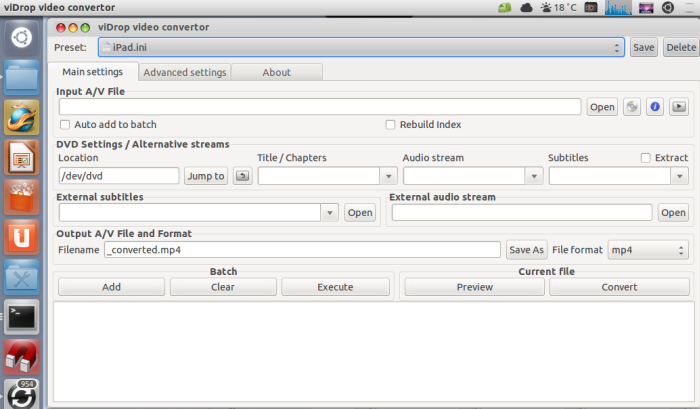700x409 pixels.
Task: Open an input A/V file
Action: (x=602, y=107)
